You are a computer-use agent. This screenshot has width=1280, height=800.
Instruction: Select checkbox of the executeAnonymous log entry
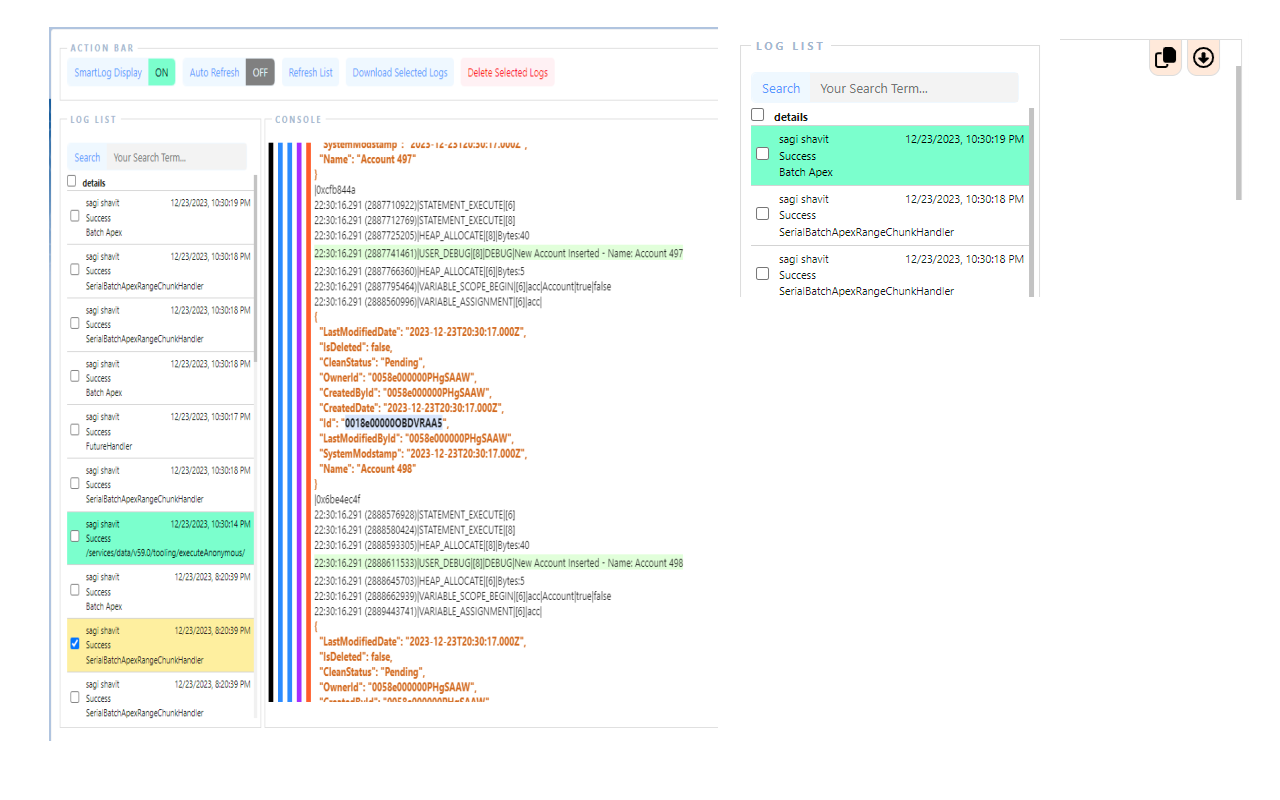pos(74,536)
